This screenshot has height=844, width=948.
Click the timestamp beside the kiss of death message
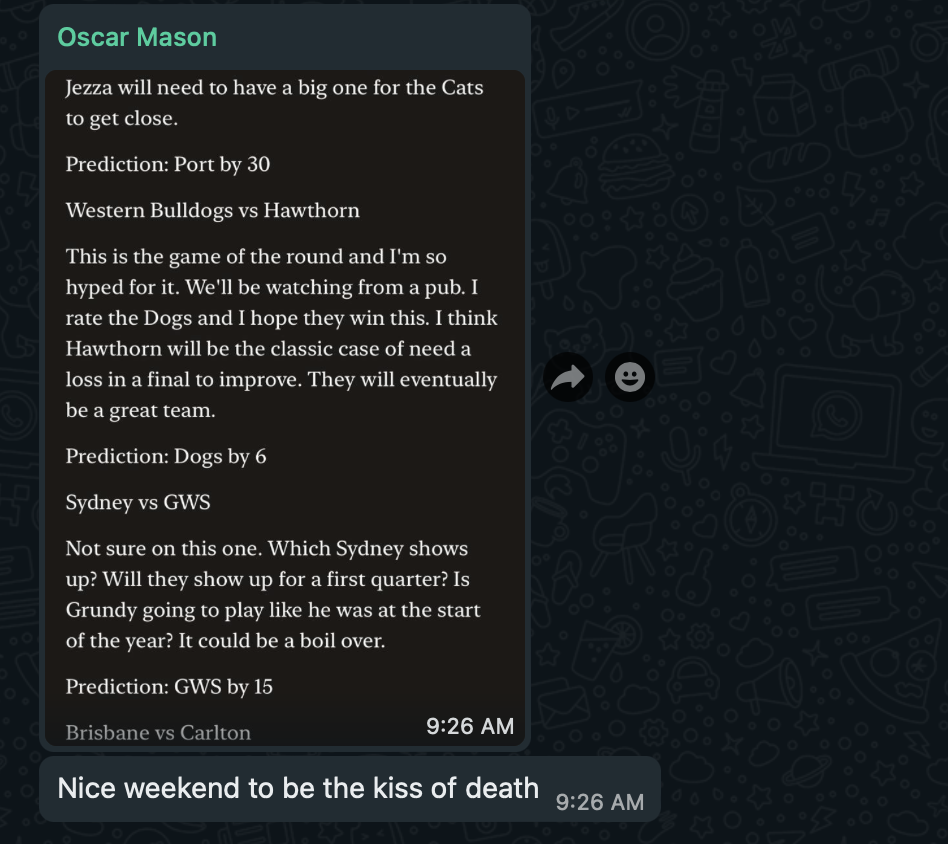point(600,801)
